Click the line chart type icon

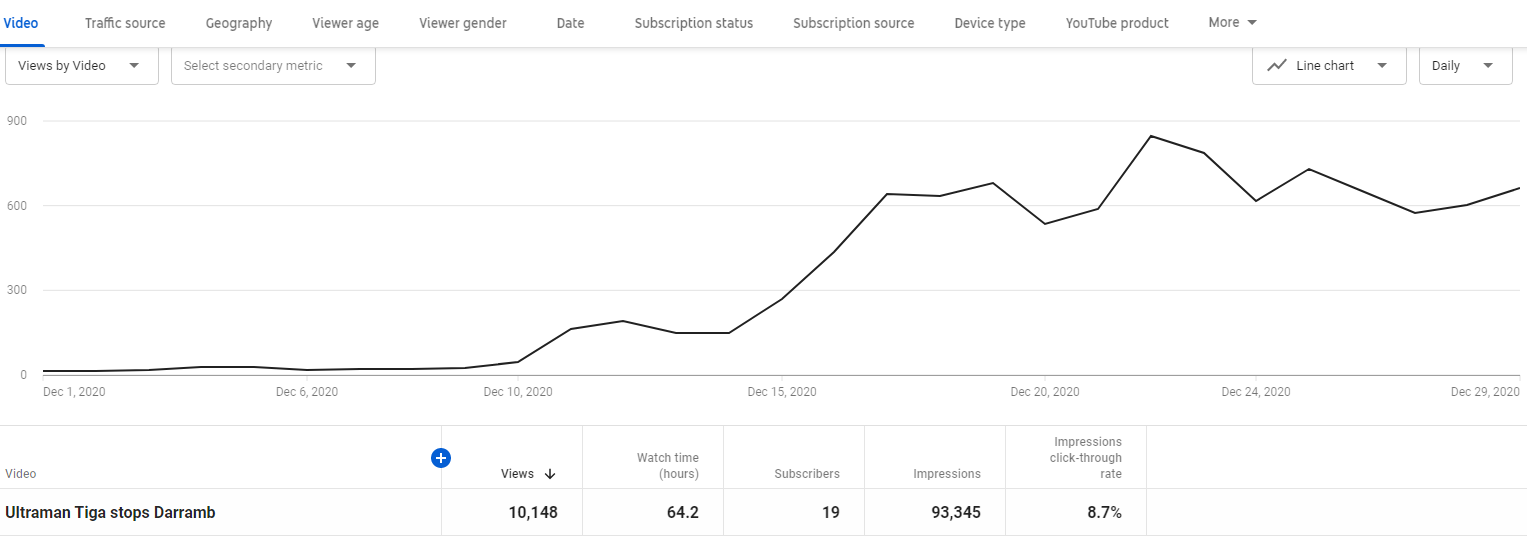coord(1277,66)
